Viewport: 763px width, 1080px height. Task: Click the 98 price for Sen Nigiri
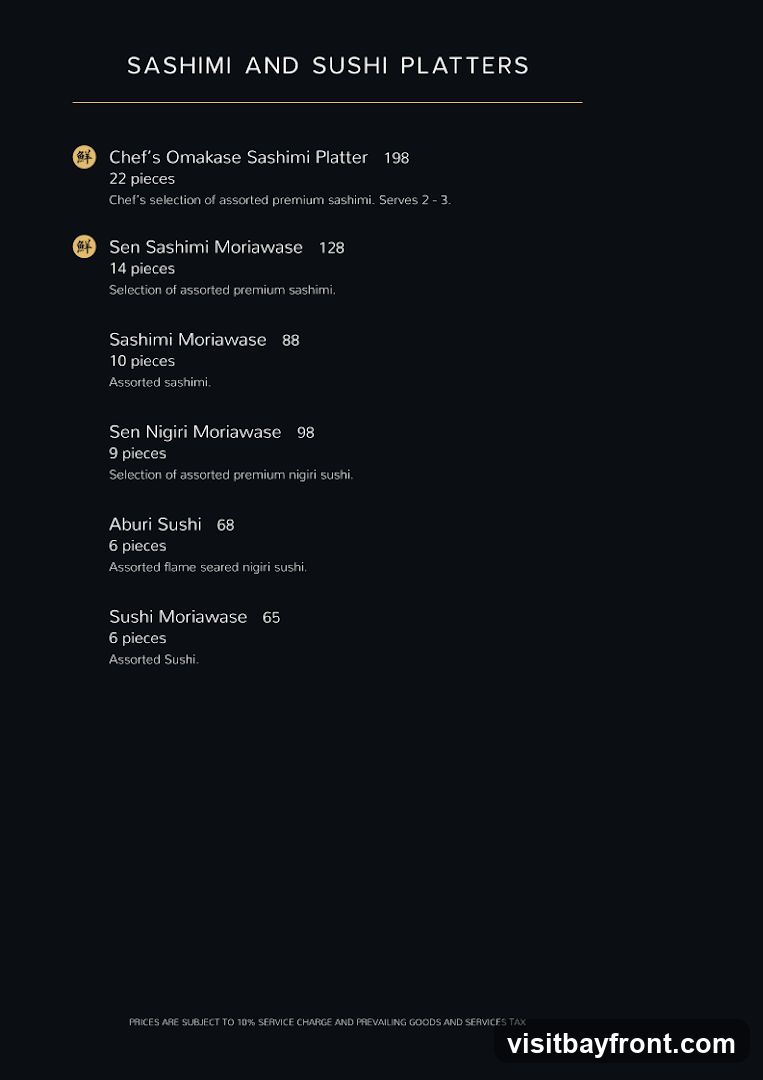306,433
